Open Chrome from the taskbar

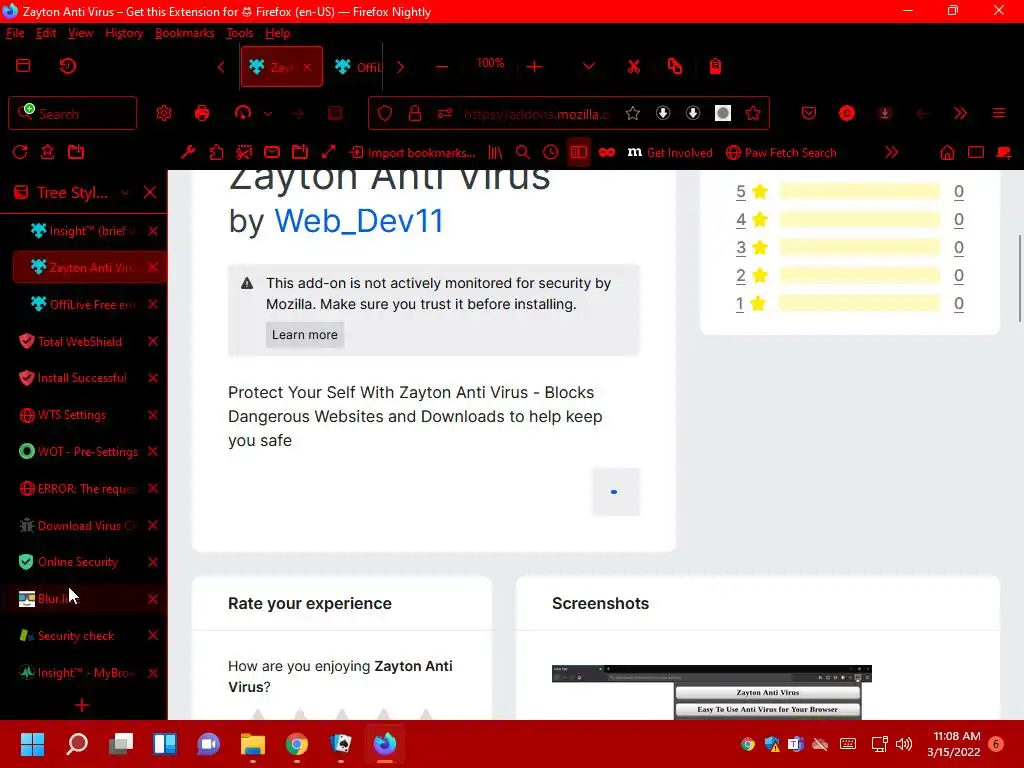point(296,744)
